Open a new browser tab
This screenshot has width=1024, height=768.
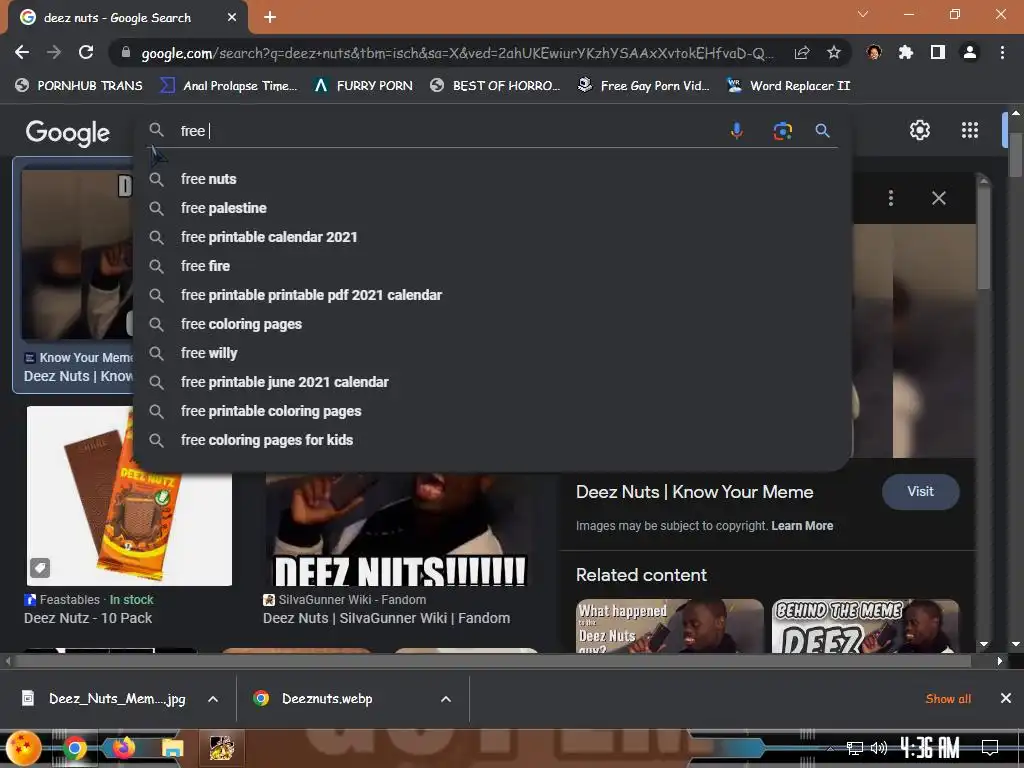tap(270, 17)
